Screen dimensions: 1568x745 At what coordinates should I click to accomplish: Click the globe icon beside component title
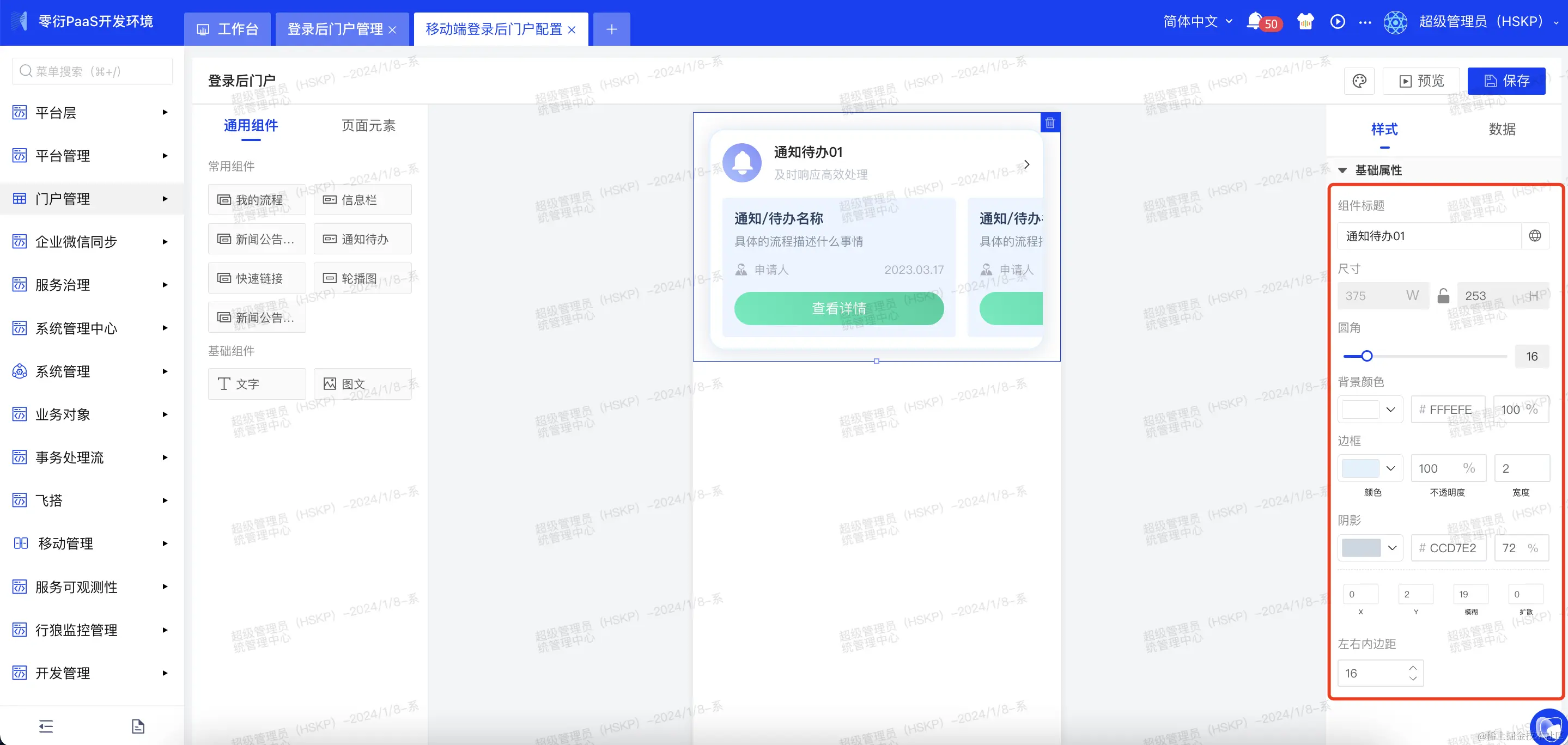[1535, 236]
